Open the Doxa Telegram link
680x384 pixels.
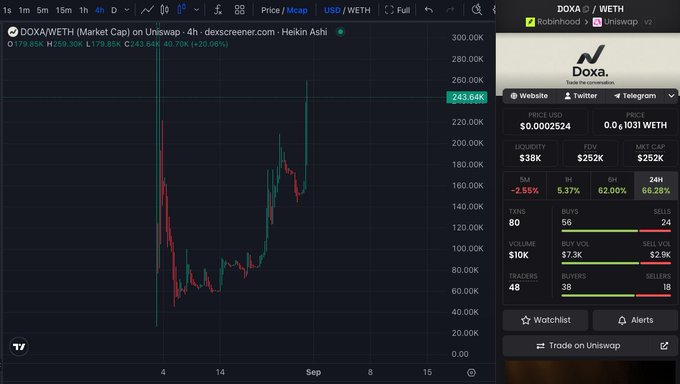[x=634, y=96]
